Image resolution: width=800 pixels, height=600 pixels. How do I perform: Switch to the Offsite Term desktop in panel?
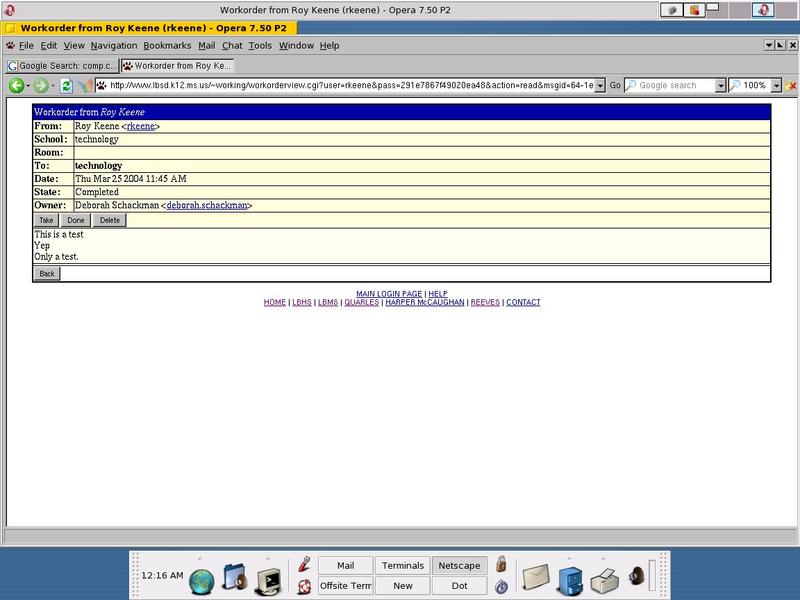[x=345, y=586]
